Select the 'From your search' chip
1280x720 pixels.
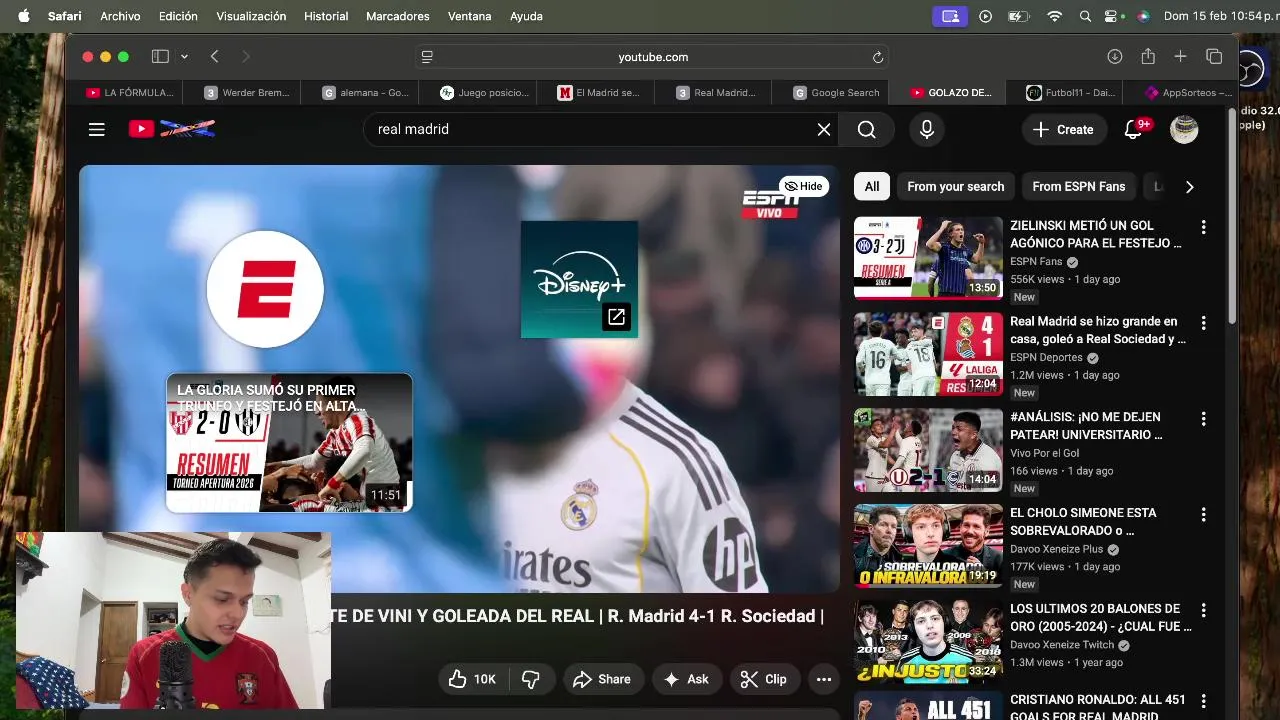click(x=956, y=186)
